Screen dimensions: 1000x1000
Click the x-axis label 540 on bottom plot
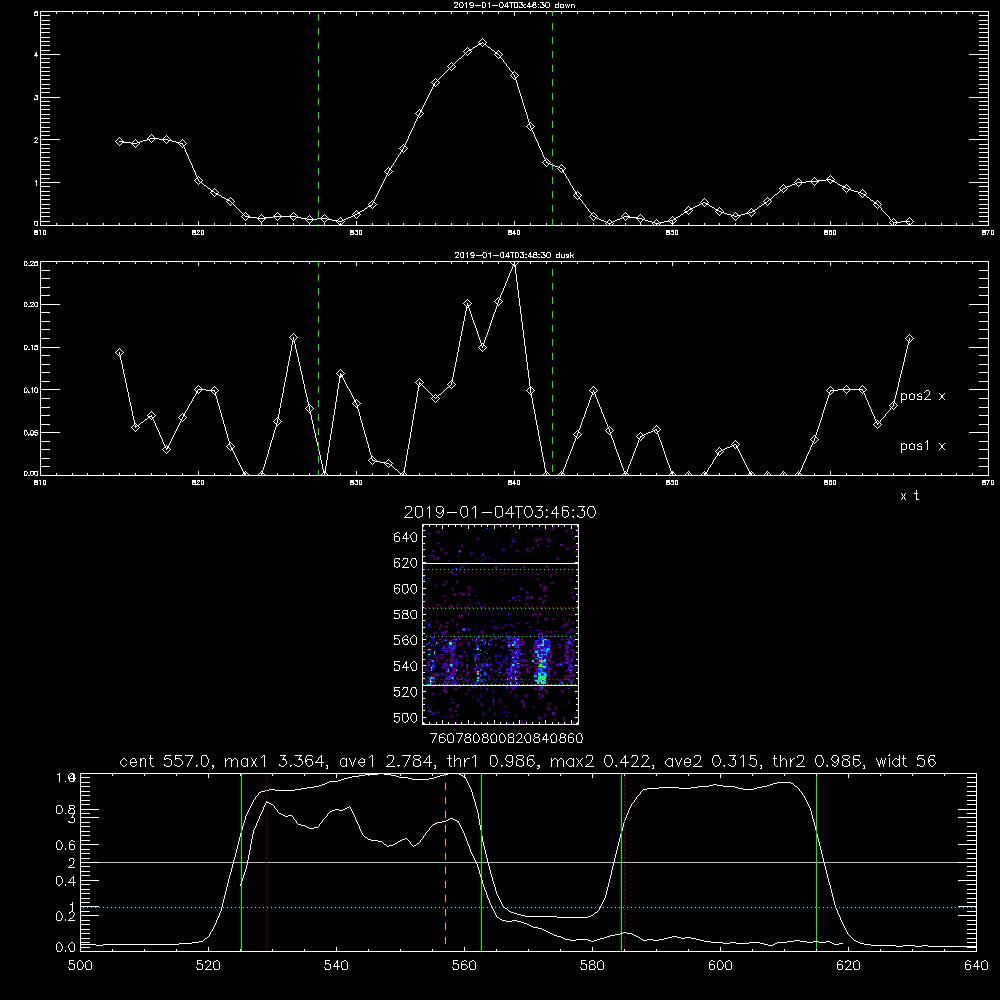(336, 966)
